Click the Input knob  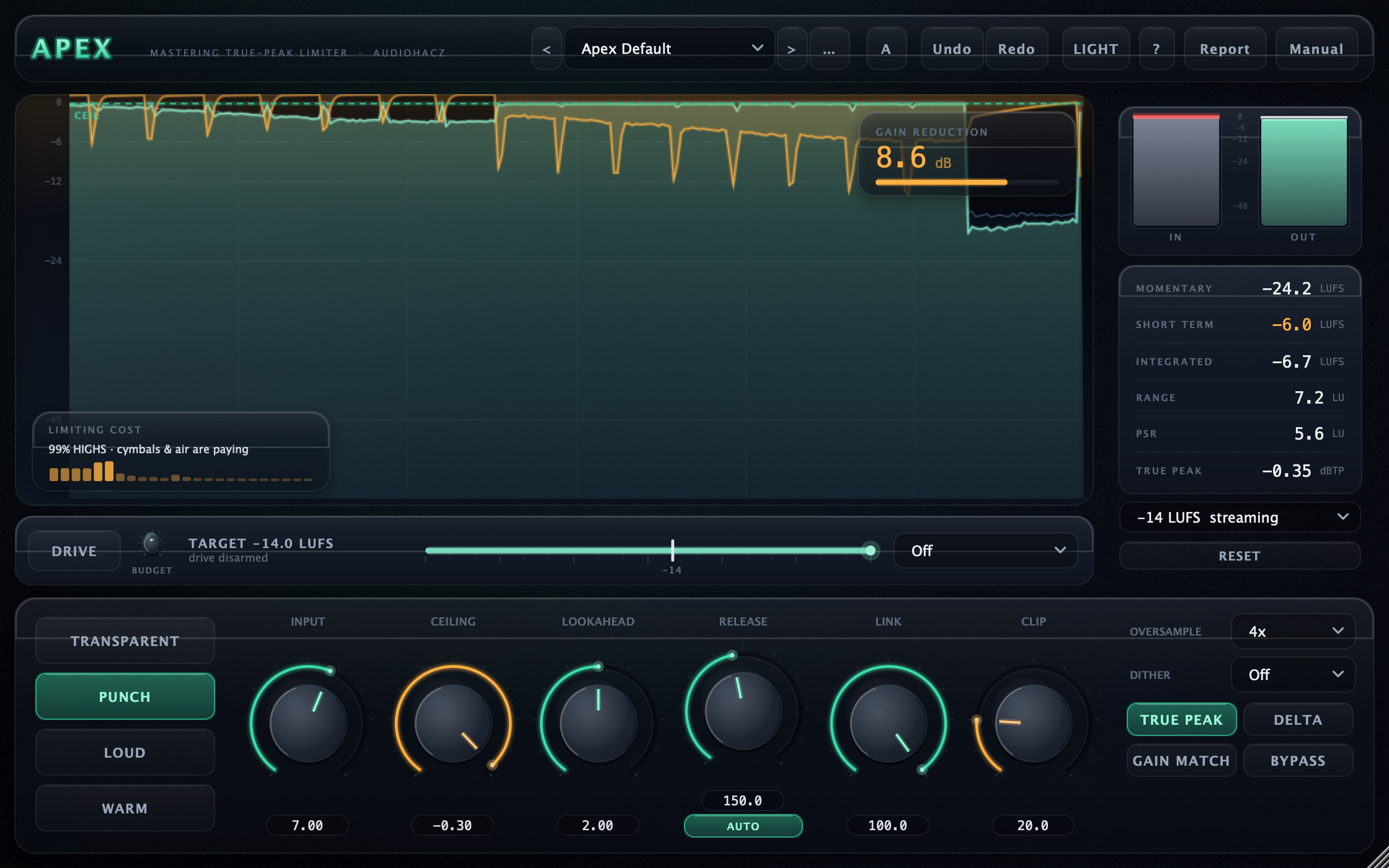(x=308, y=723)
